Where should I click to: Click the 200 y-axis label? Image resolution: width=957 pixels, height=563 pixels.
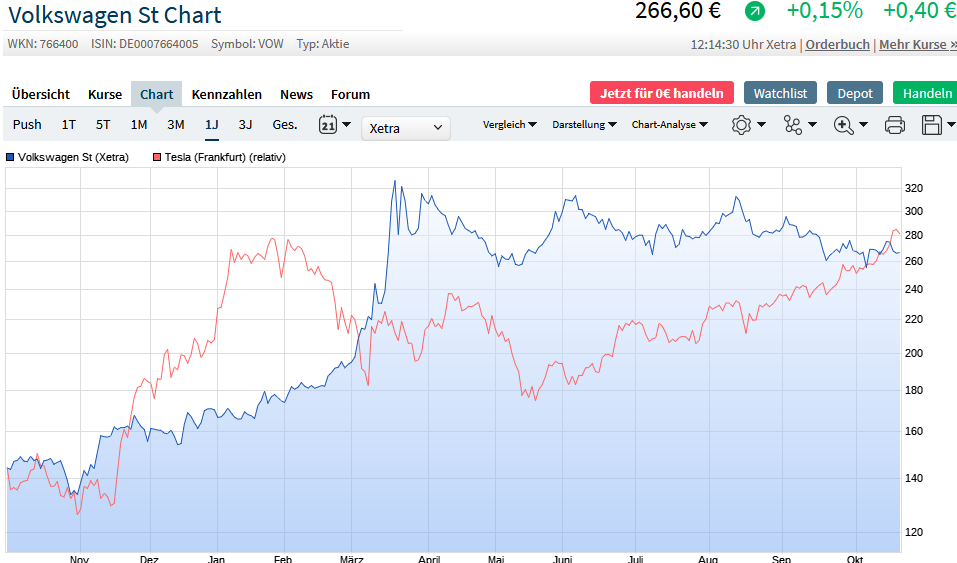click(914, 353)
